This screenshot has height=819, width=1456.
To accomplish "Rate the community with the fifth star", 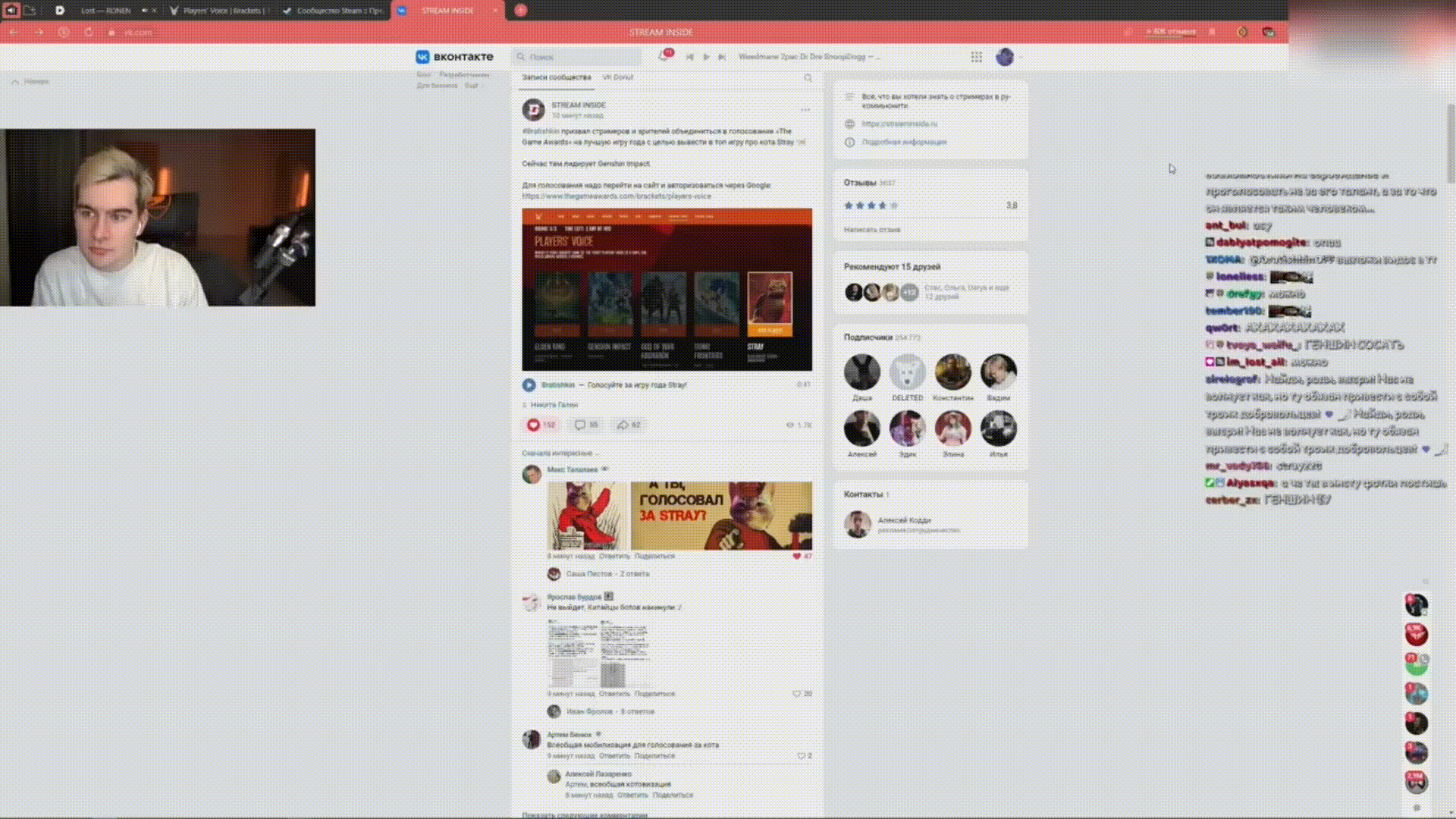I will point(894,206).
